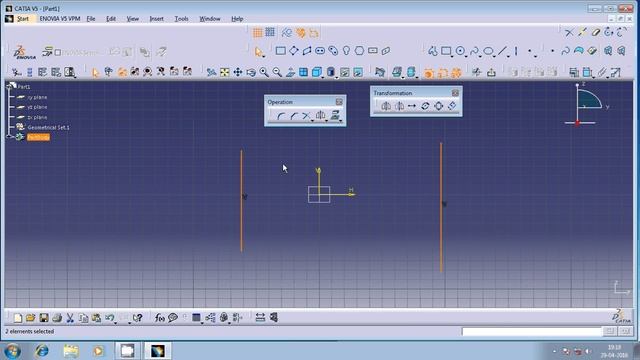Select the Axis tool
The height and width of the screenshot is (360, 640).
[516, 51]
